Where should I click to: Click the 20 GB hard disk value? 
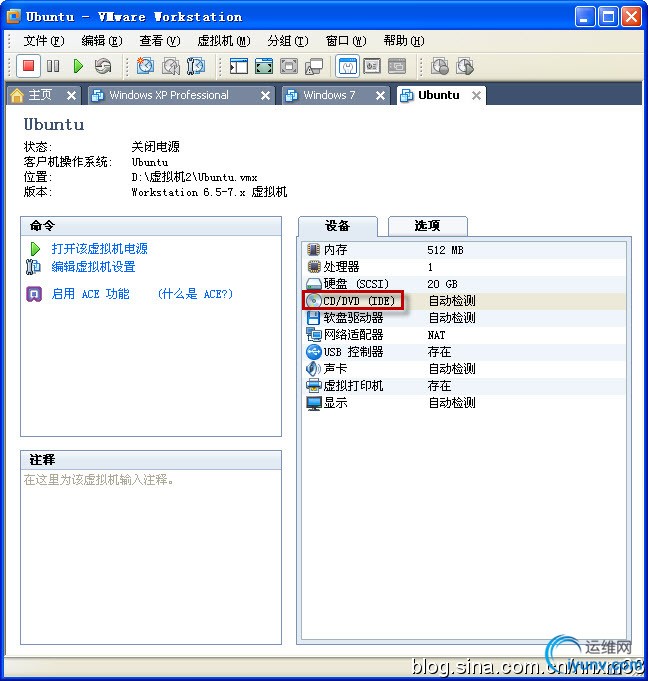(442, 284)
